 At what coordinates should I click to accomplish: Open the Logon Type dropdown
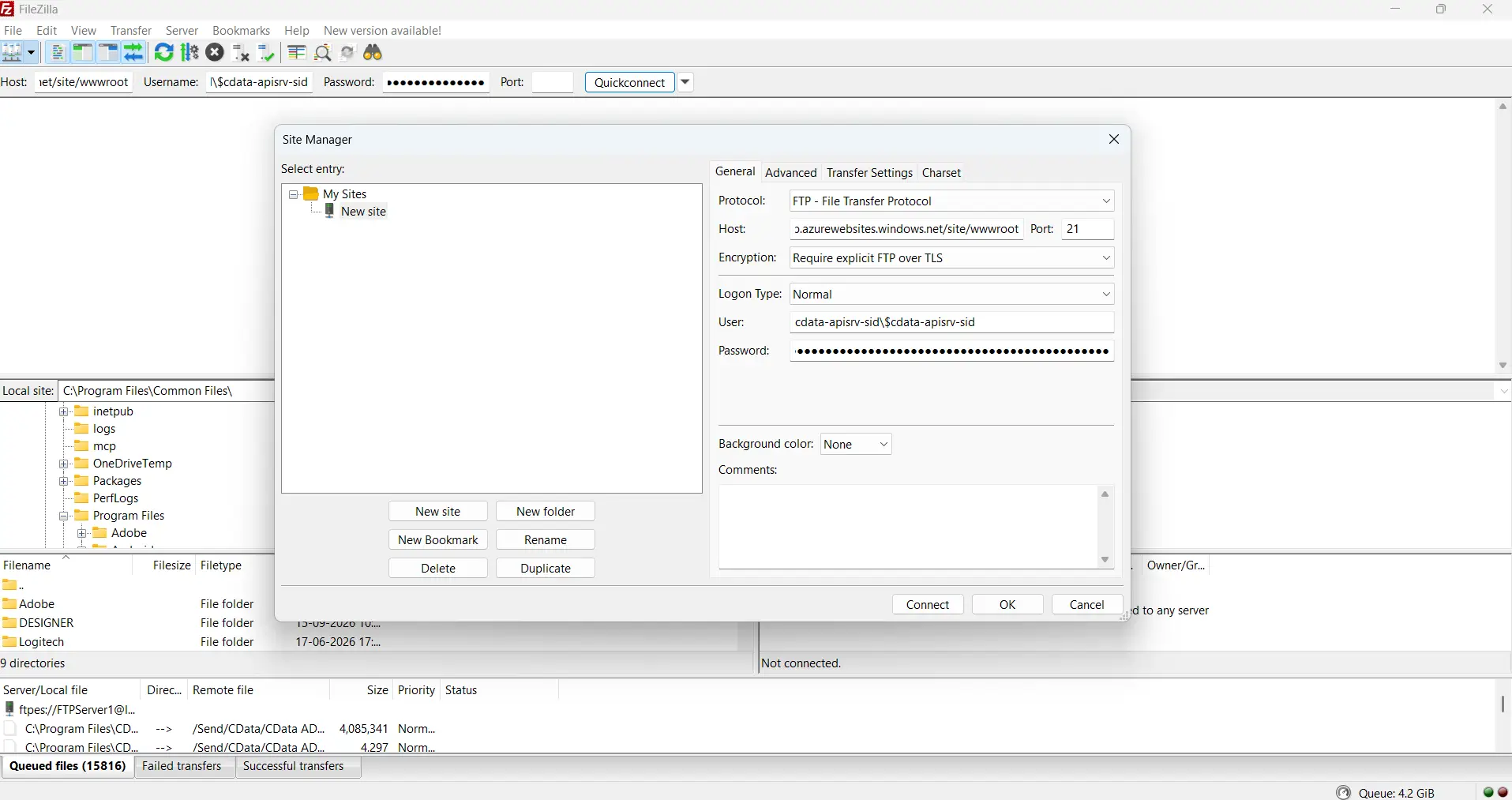(951, 295)
